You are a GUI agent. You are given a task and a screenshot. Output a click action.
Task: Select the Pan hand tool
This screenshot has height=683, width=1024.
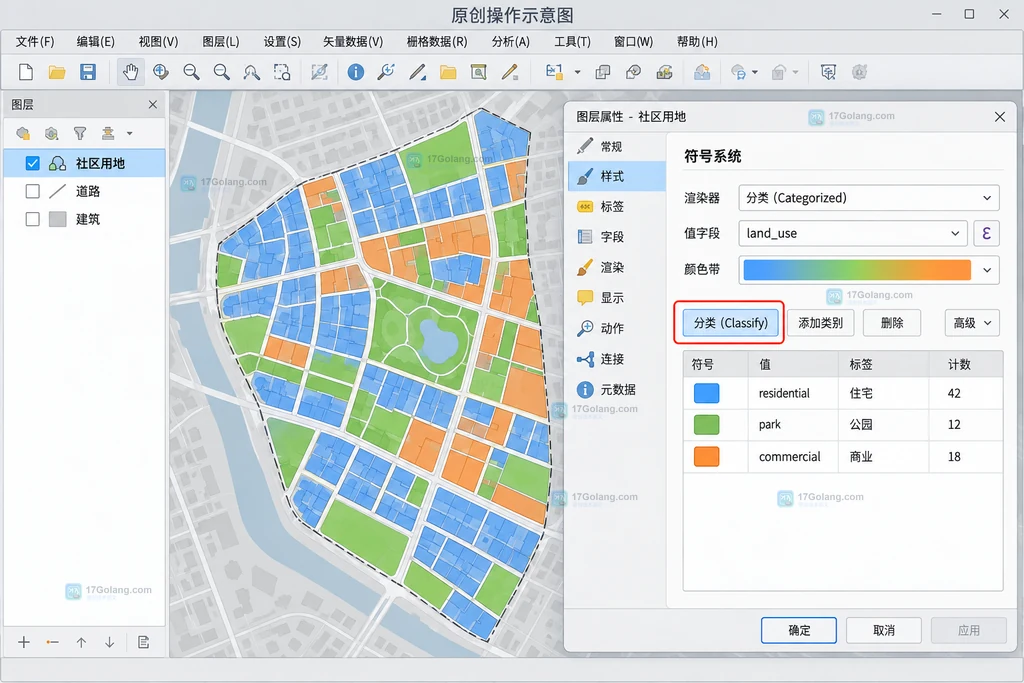click(131, 72)
